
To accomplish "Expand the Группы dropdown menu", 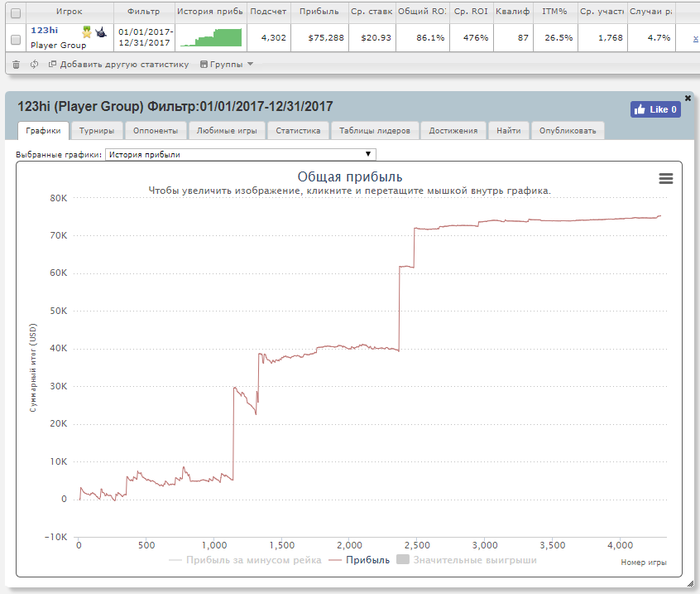I will click(227, 64).
